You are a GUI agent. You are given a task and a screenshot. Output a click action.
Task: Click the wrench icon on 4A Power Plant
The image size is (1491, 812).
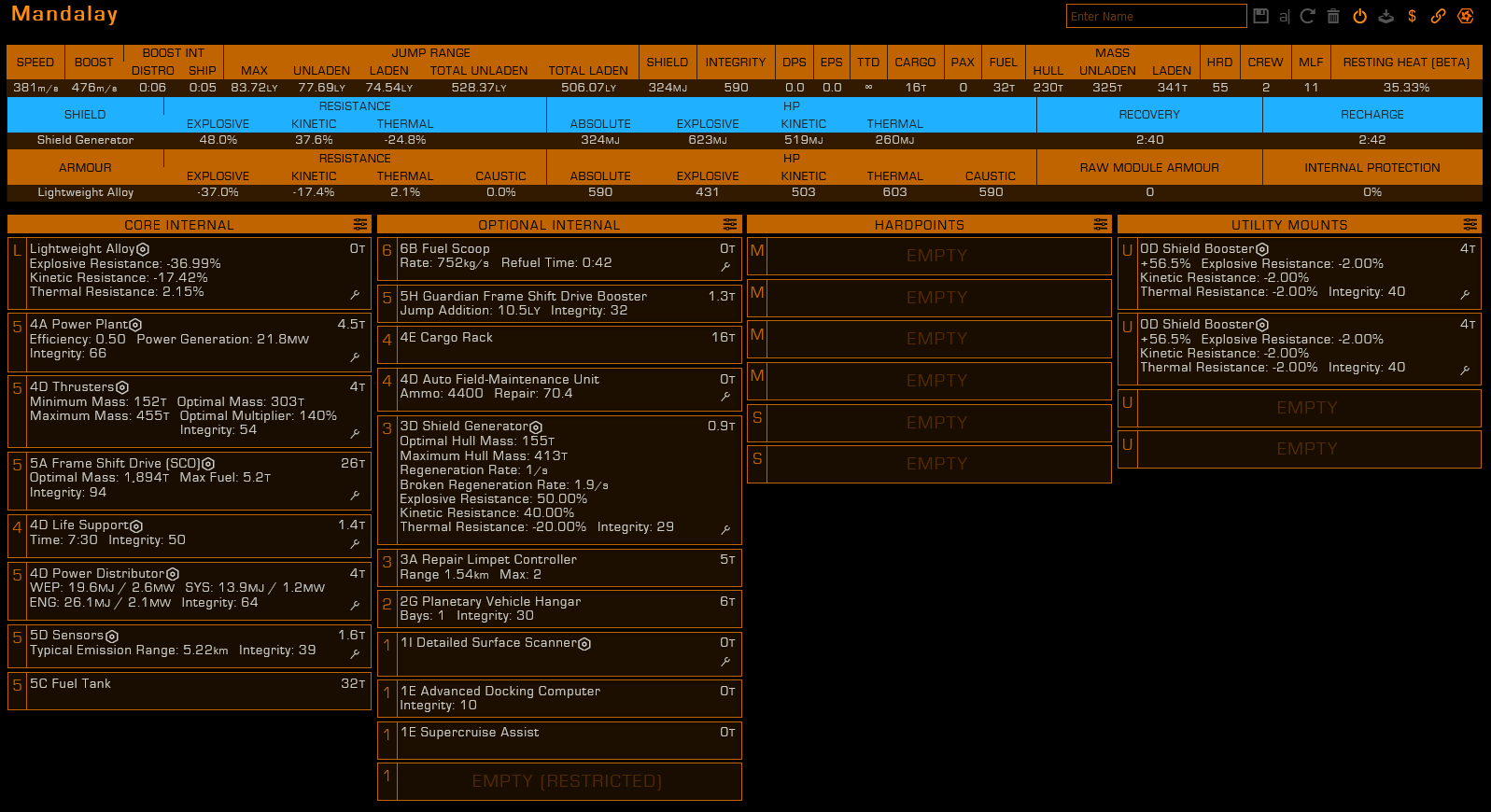tap(355, 357)
